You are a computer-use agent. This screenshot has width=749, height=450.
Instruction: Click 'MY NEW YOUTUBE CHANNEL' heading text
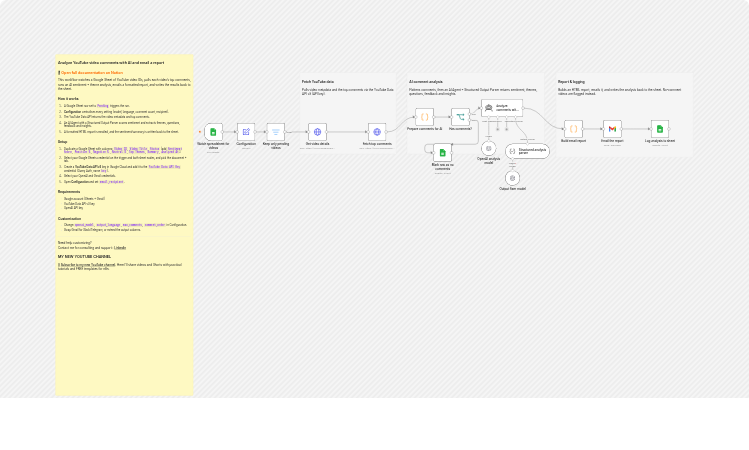point(85,257)
